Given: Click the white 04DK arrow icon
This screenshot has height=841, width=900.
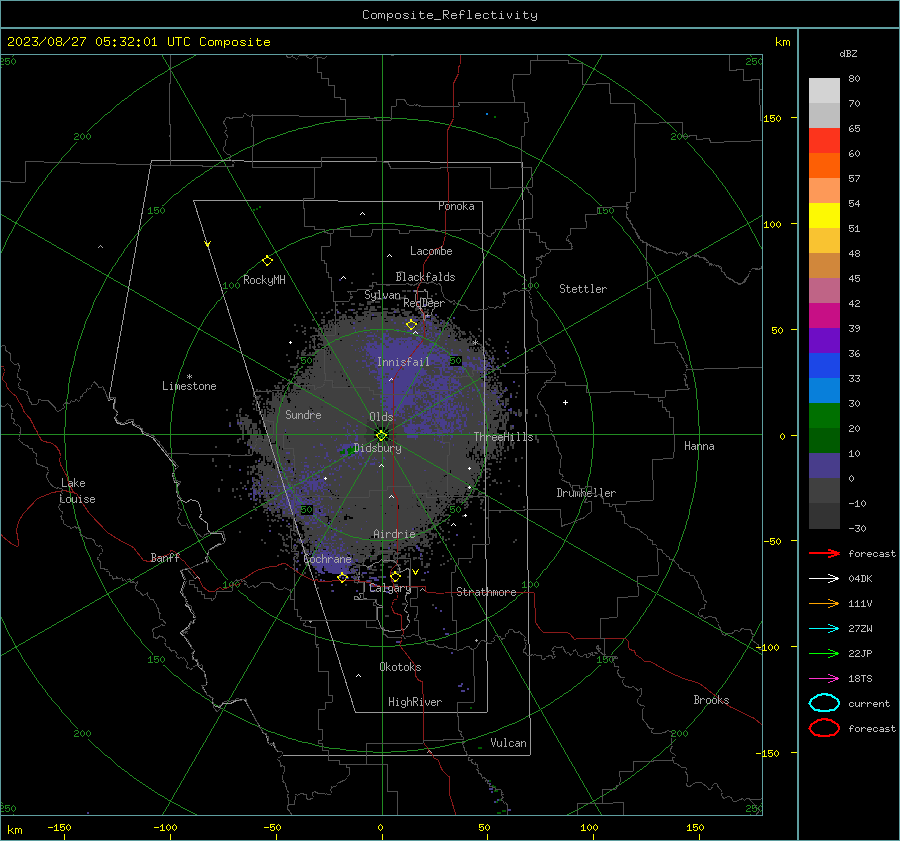Looking at the screenshot, I should (x=824, y=578).
